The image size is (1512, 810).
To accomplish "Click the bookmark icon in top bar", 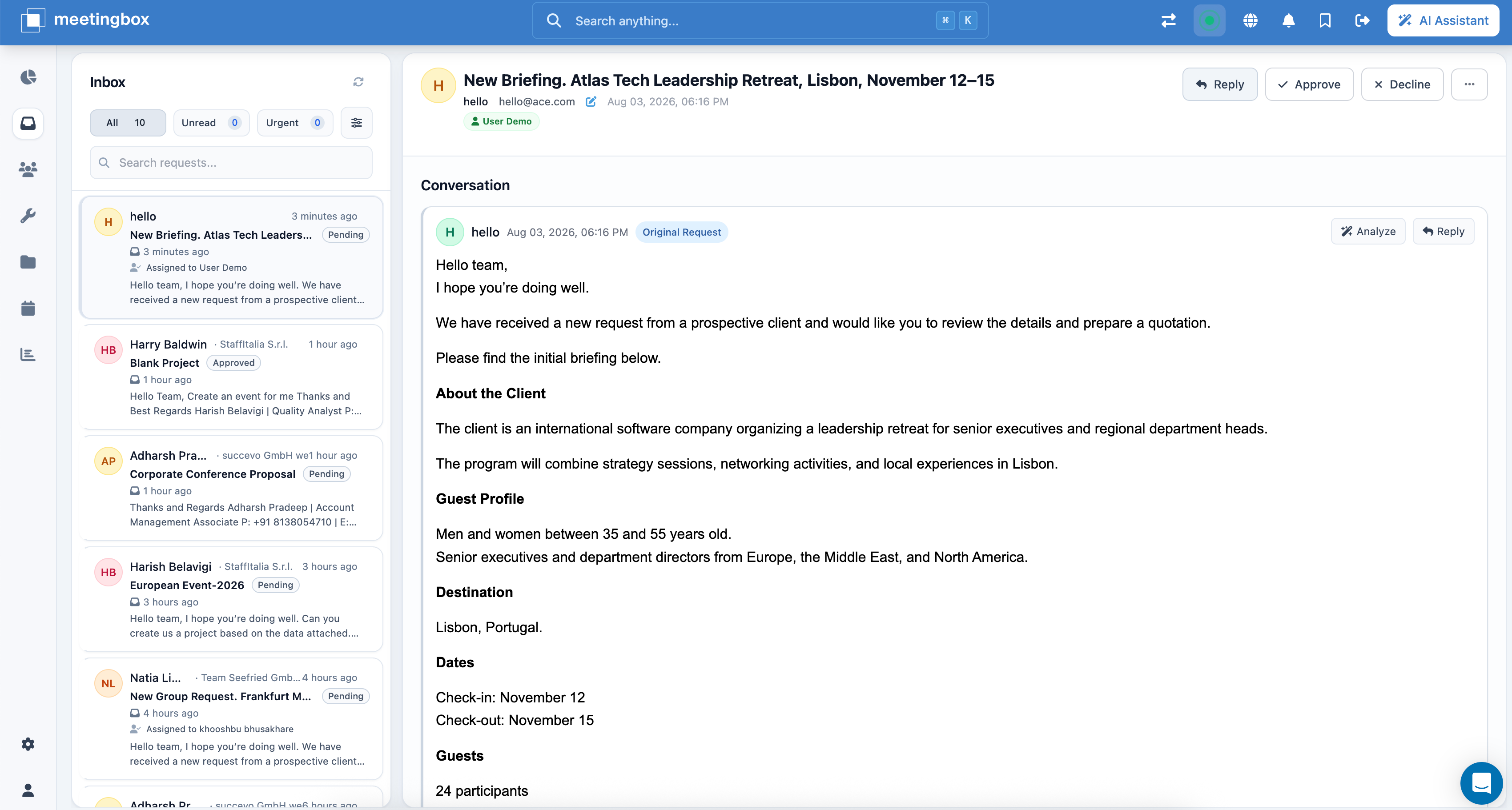I will click(x=1325, y=20).
